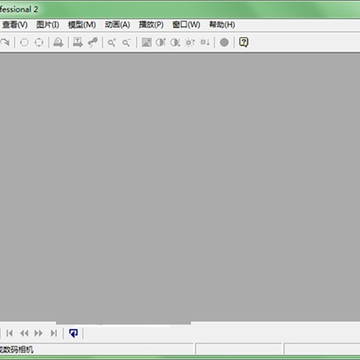
Task: Click the zoom out magnifier icon
Action: pos(126,42)
